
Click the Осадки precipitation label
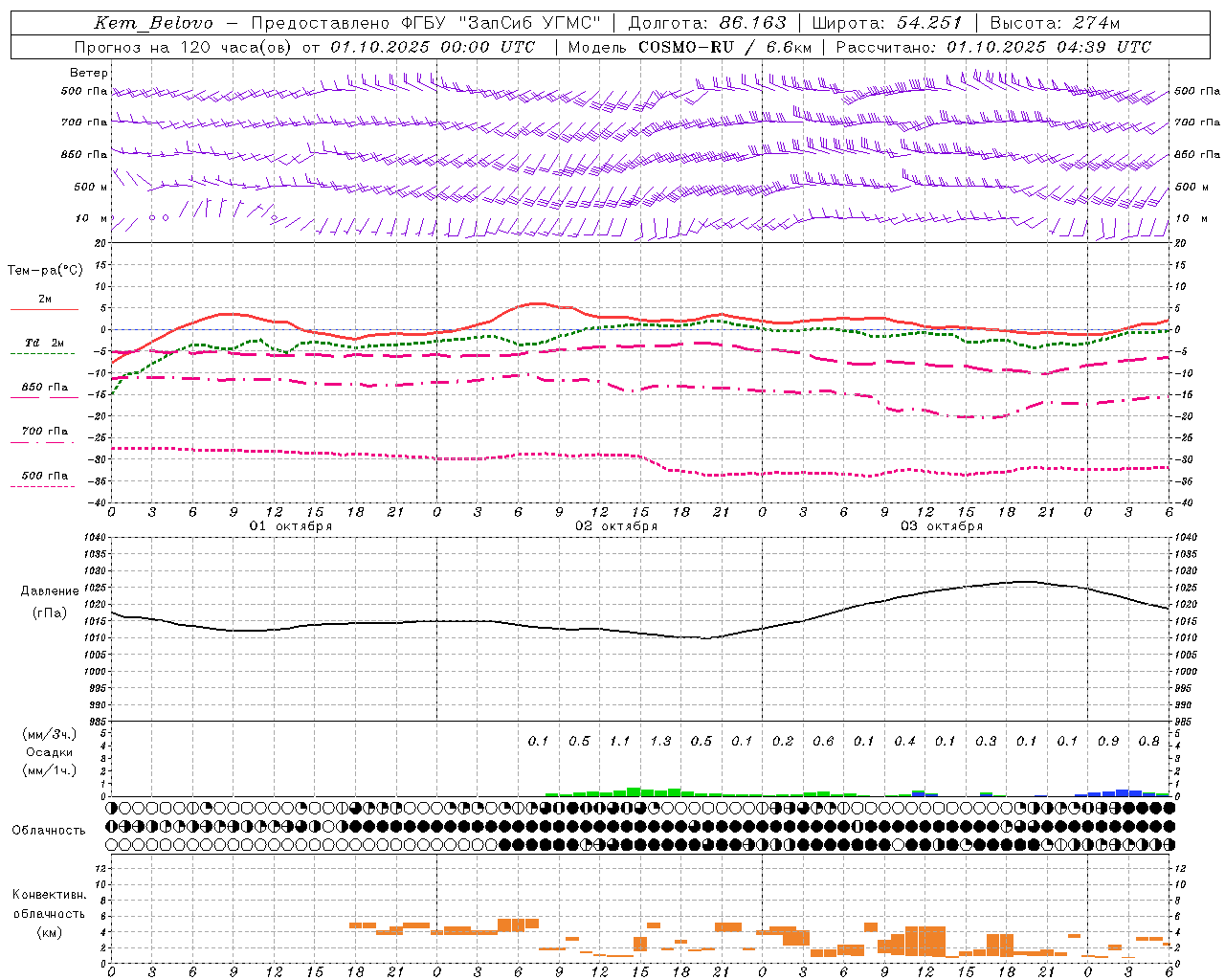pos(50,752)
